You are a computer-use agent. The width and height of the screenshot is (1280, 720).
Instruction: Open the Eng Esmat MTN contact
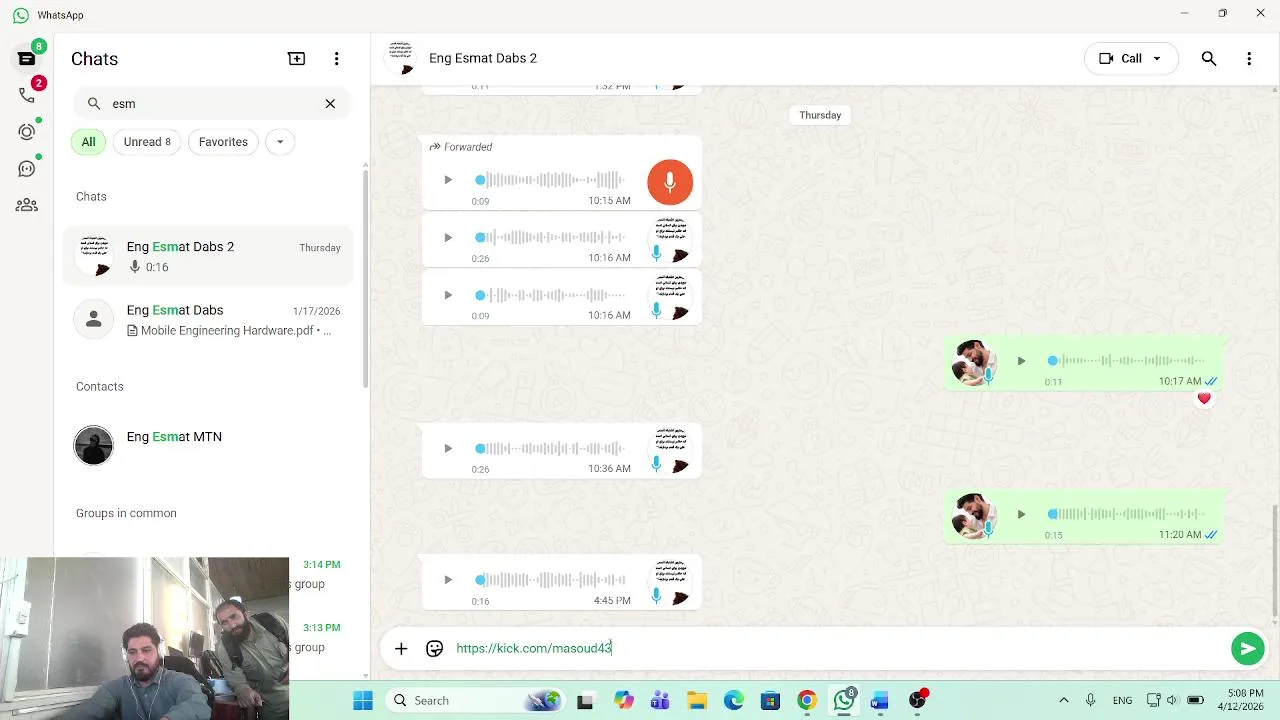pyautogui.click(x=209, y=446)
